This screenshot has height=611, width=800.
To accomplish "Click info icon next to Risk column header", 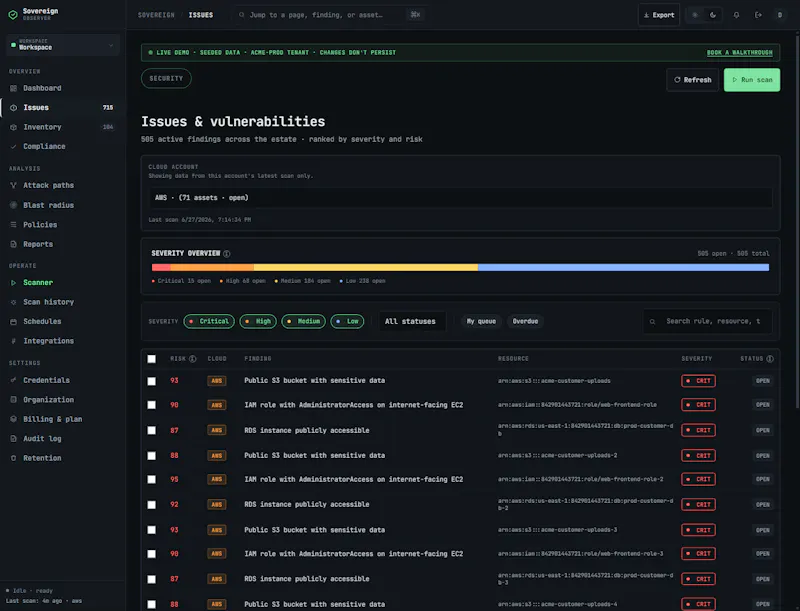I will tap(192, 359).
